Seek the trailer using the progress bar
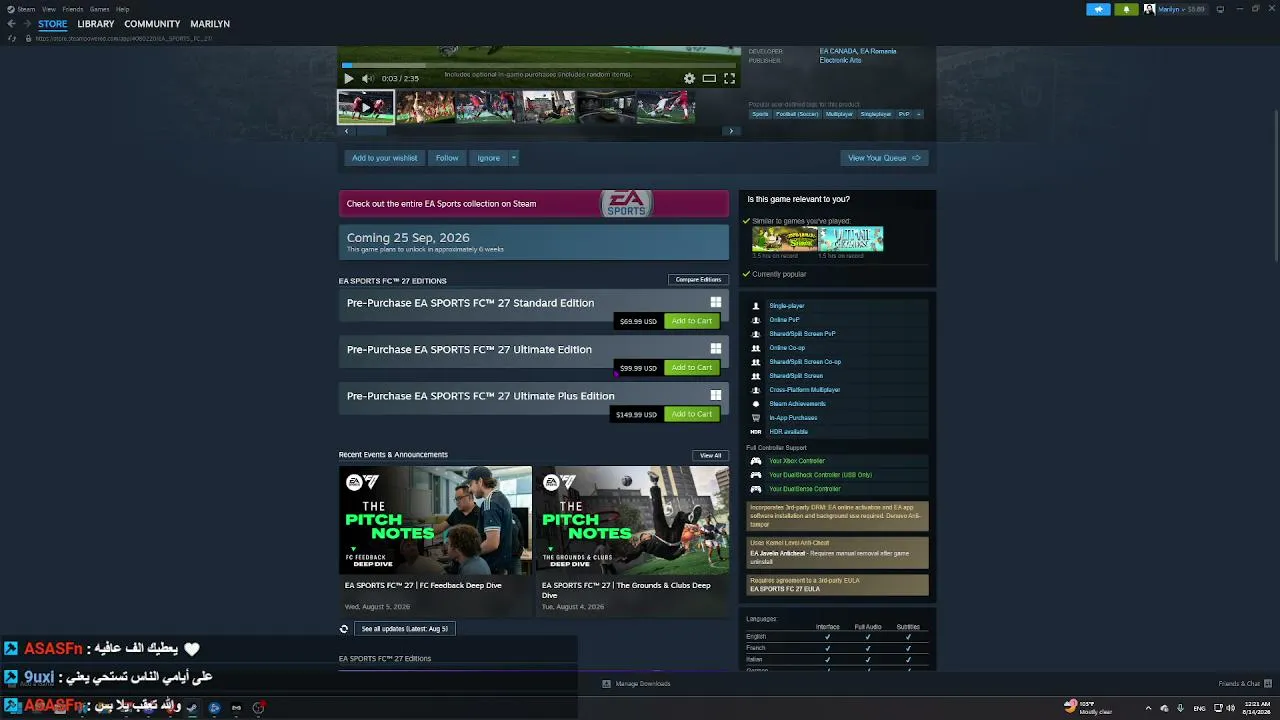 [539, 66]
